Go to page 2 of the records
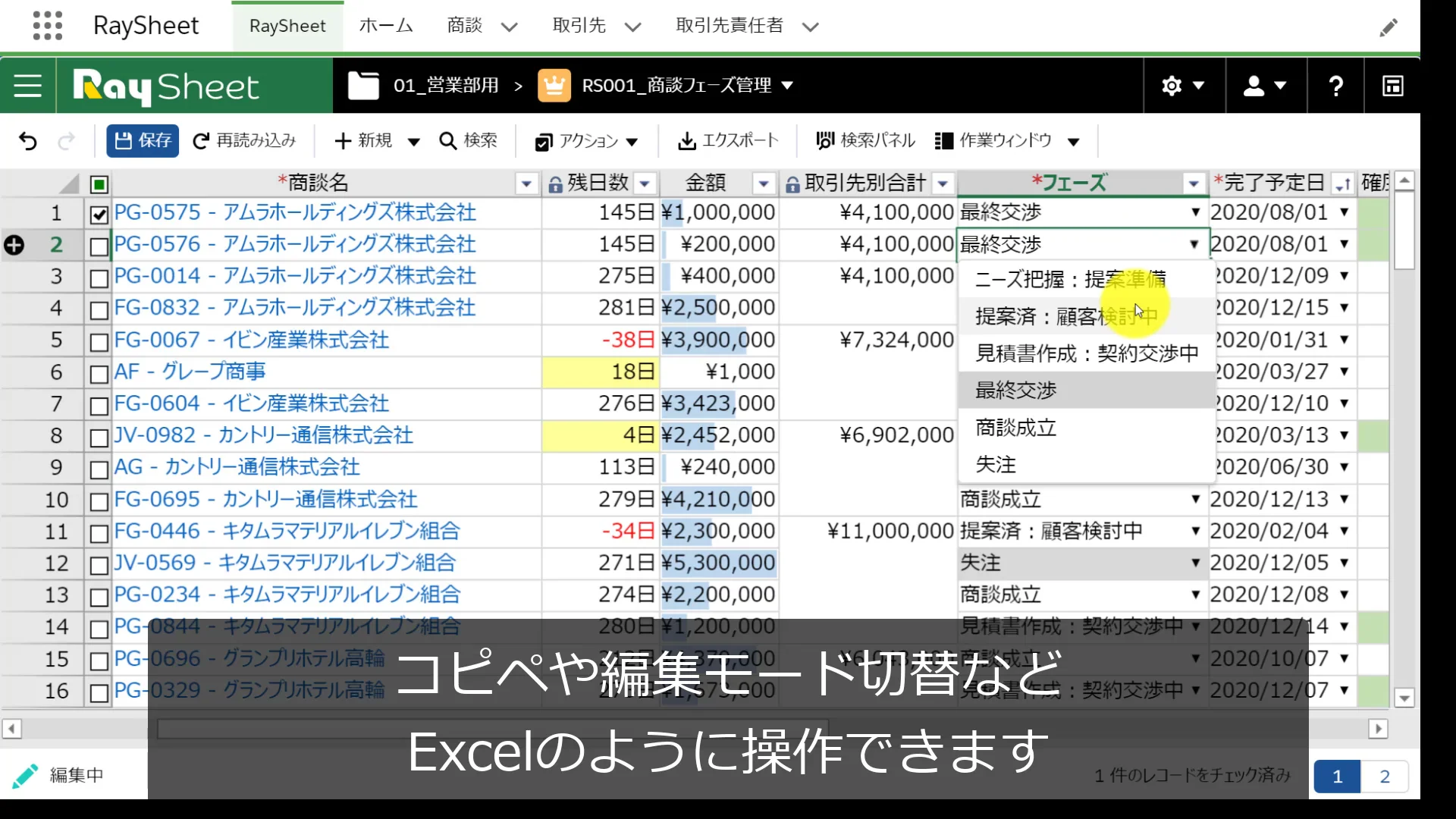The height and width of the screenshot is (819, 1456). coord(1385,777)
